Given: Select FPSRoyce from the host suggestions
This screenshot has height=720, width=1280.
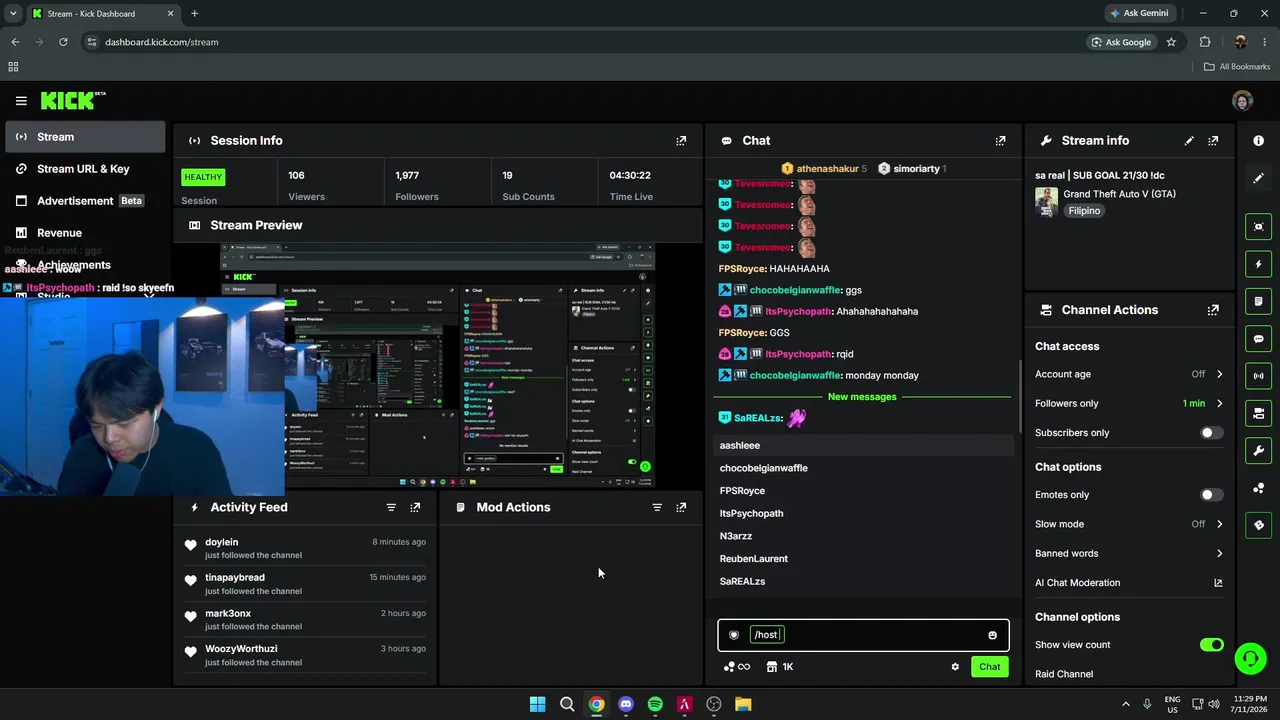Looking at the screenshot, I should (x=865, y=491).
